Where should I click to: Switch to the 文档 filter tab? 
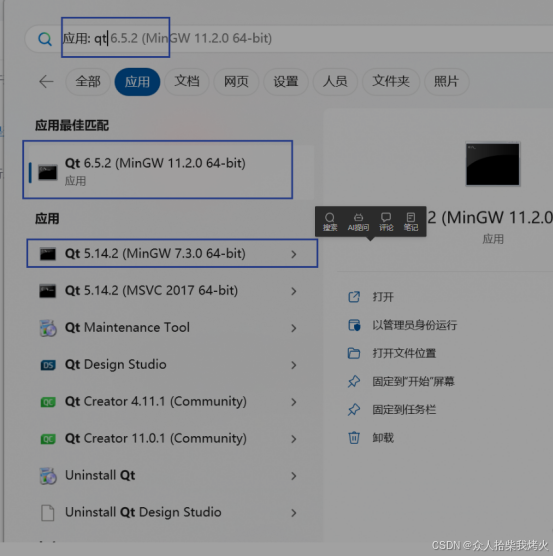coord(187,82)
